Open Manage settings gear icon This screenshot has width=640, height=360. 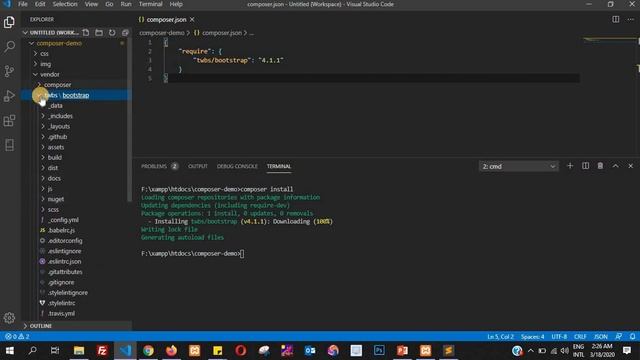9,318
